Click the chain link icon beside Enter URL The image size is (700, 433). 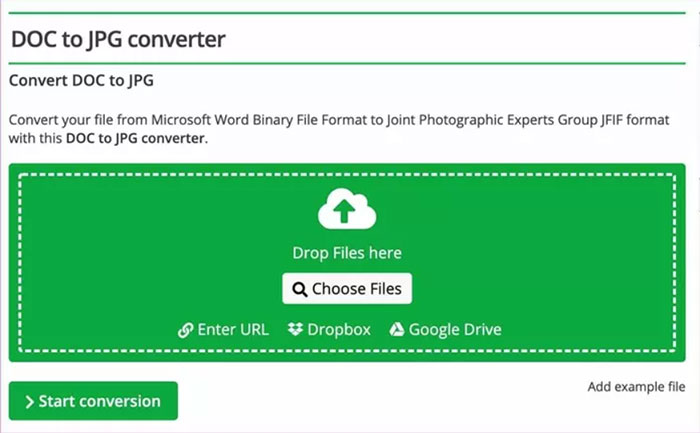point(185,330)
